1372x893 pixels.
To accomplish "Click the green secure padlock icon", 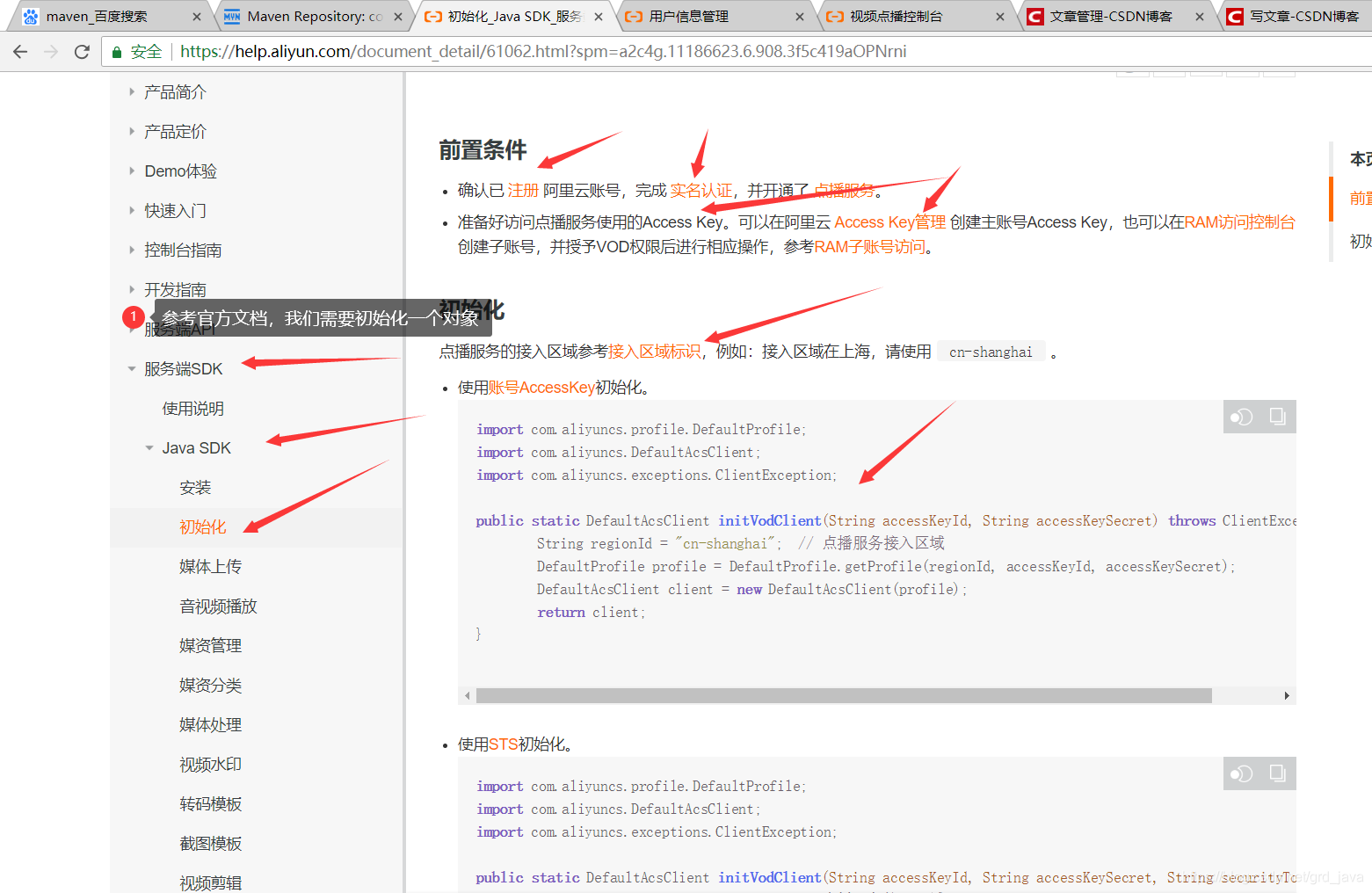I will [116, 52].
